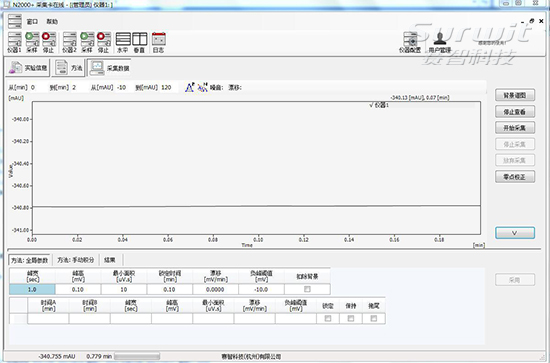This screenshot has height=363, width=550.
Task: Click the blue peak integration icon
Action: [189, 87]
